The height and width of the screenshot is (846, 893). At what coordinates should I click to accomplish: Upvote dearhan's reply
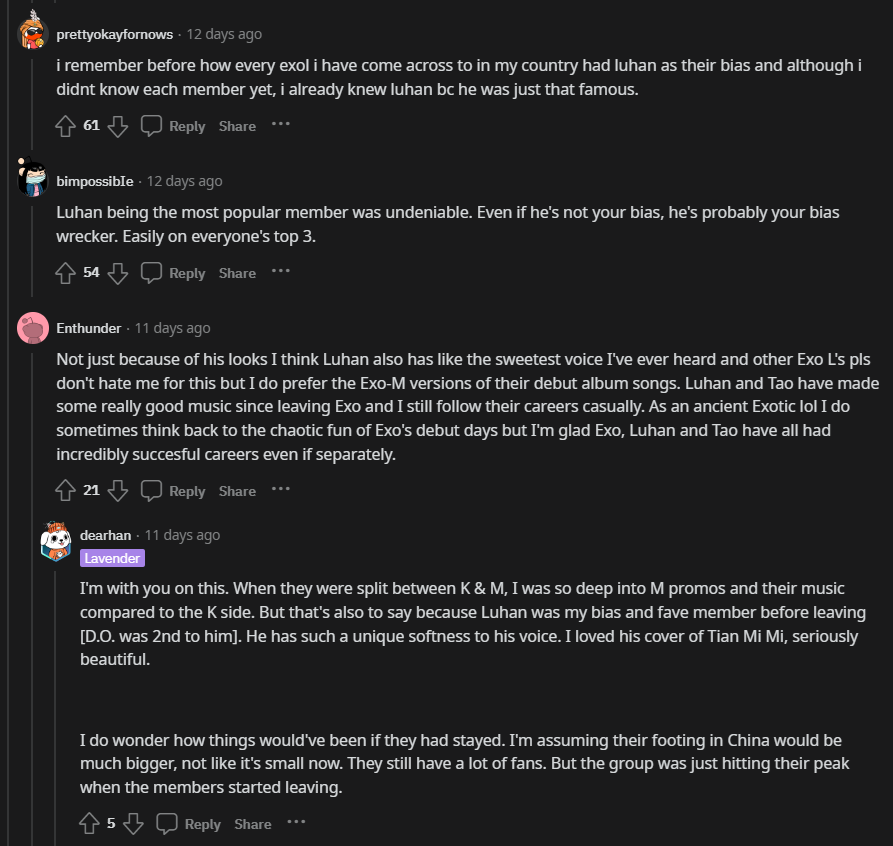[x=90, y=824]
